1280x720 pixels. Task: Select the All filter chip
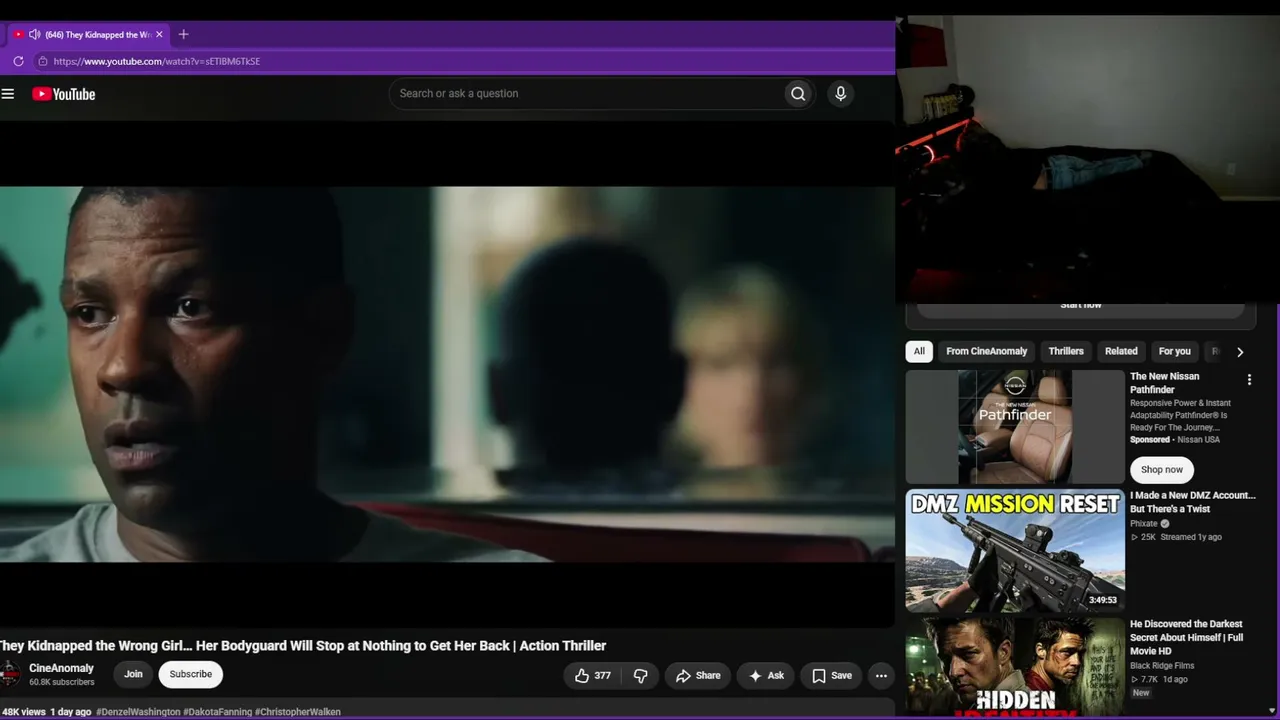click(x=919, y=352)
